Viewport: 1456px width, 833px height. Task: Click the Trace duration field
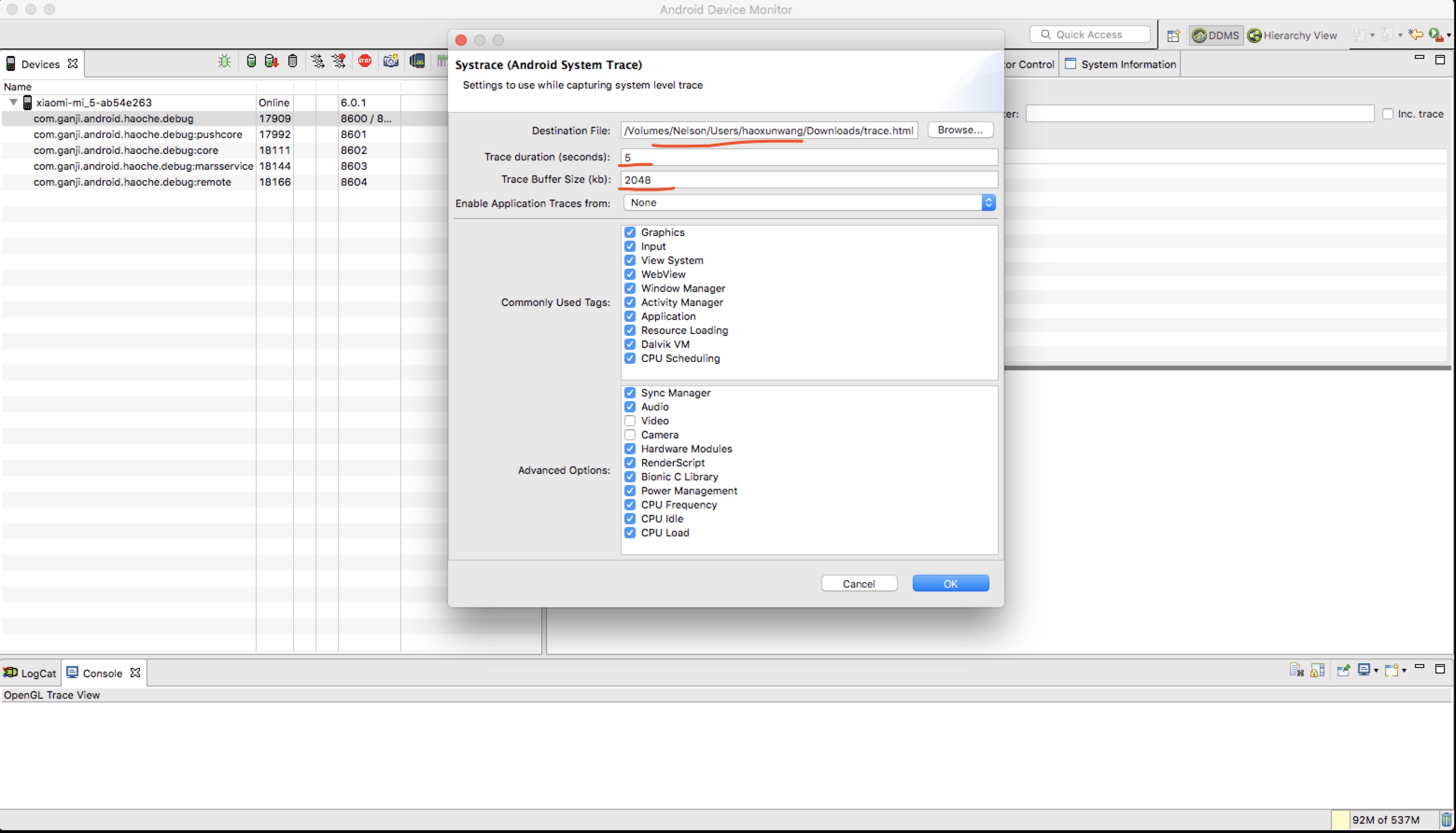click(809, 157)
